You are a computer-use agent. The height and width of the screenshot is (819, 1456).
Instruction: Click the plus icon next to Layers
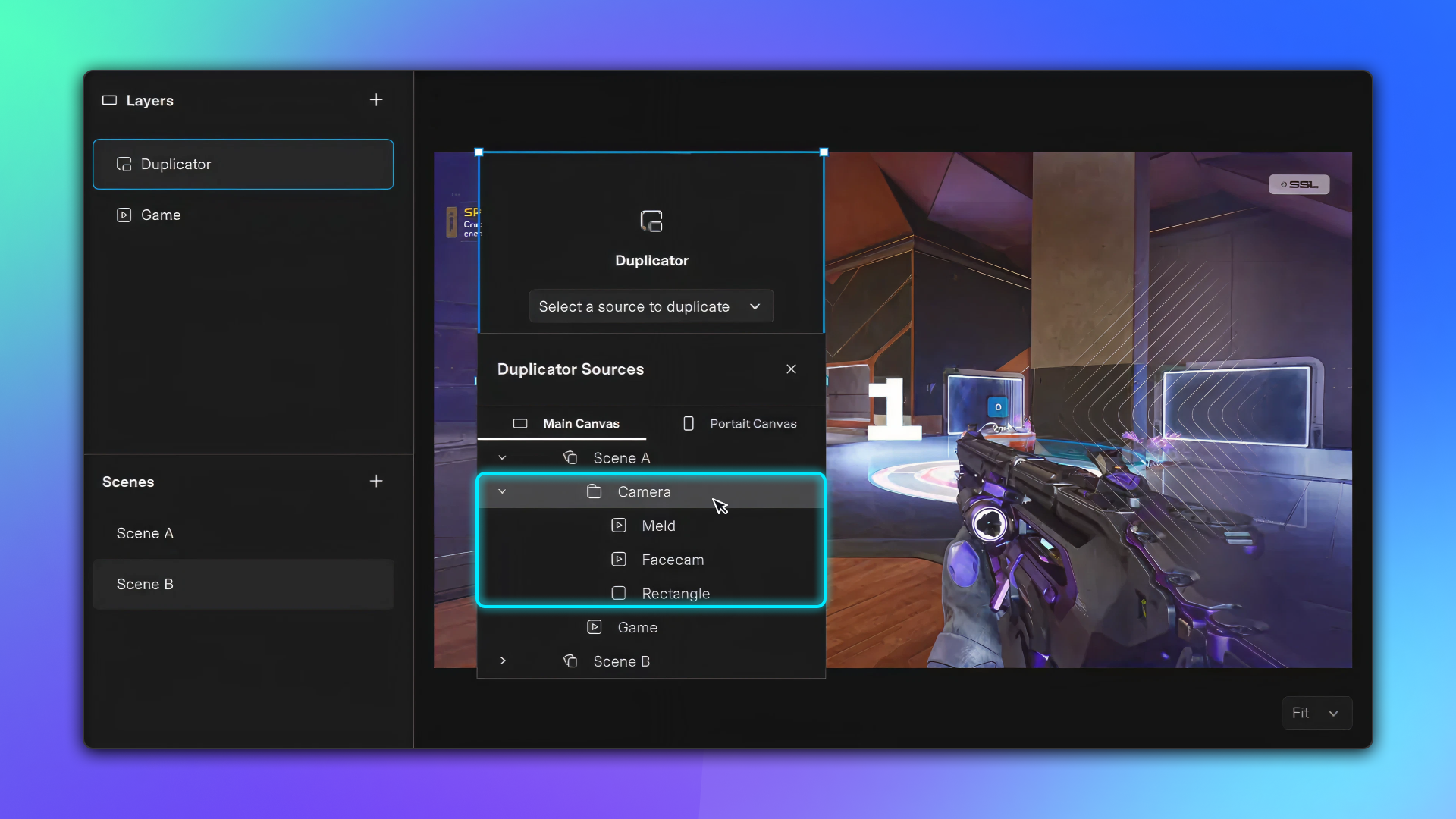[376, 100]
